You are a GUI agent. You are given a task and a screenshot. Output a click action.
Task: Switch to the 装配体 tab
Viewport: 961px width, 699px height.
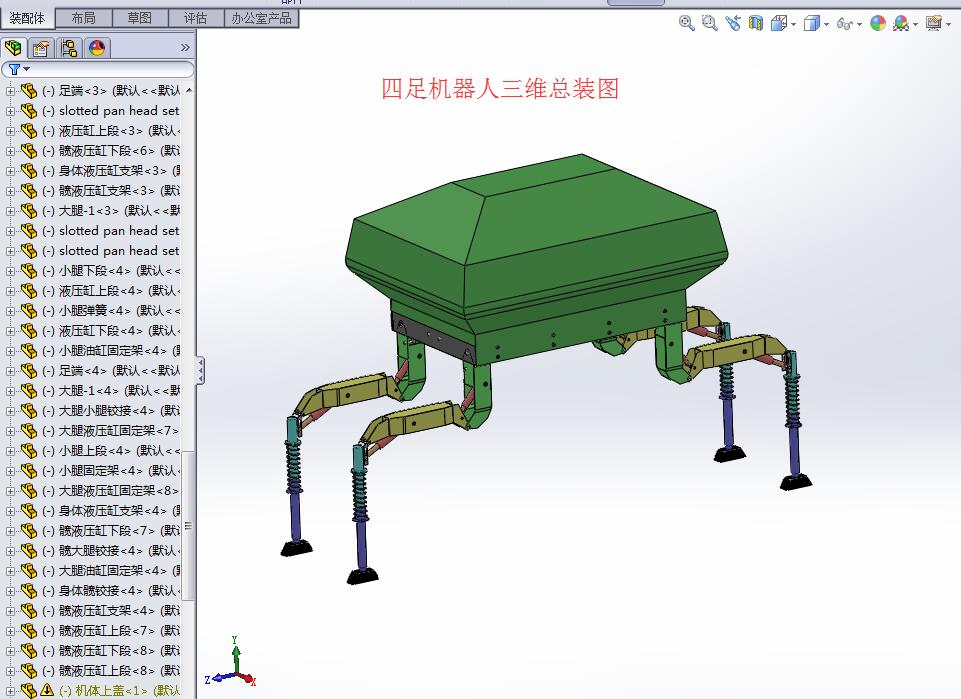click(x=28, y=18)
